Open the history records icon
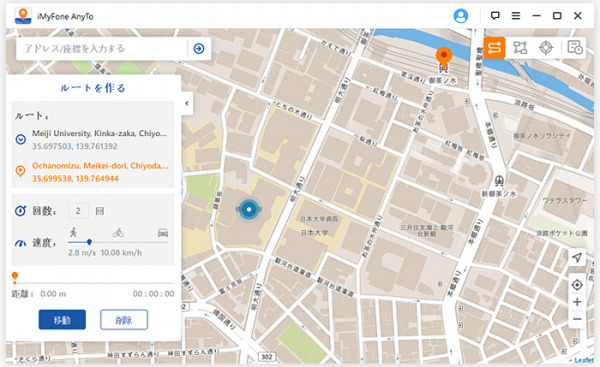This screenshot has height=367, width=600. point(574,48)
